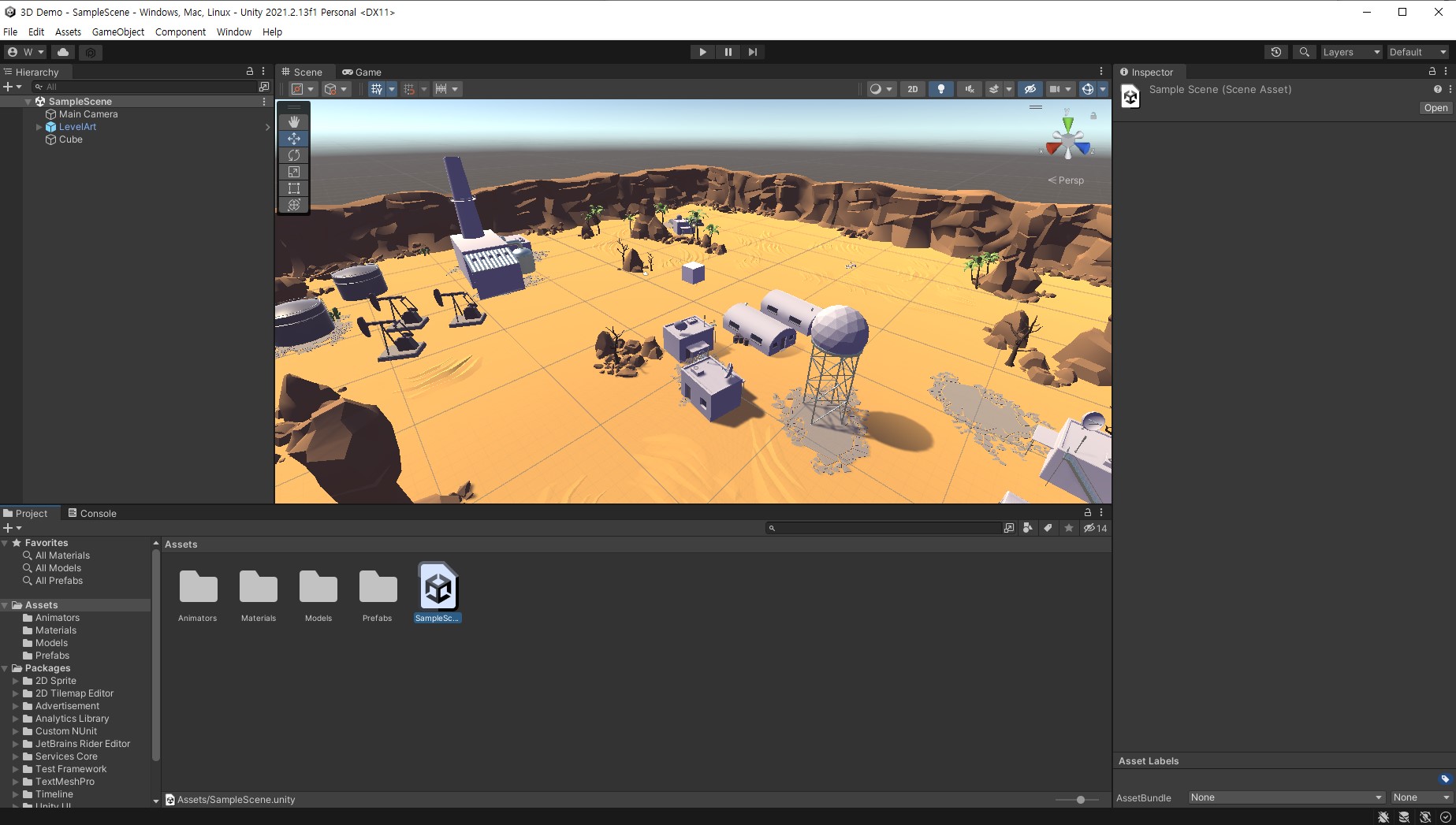Screen dimensions: 1456x825
Task: Select the Hand view tool
Action: [x=294, y=121]
